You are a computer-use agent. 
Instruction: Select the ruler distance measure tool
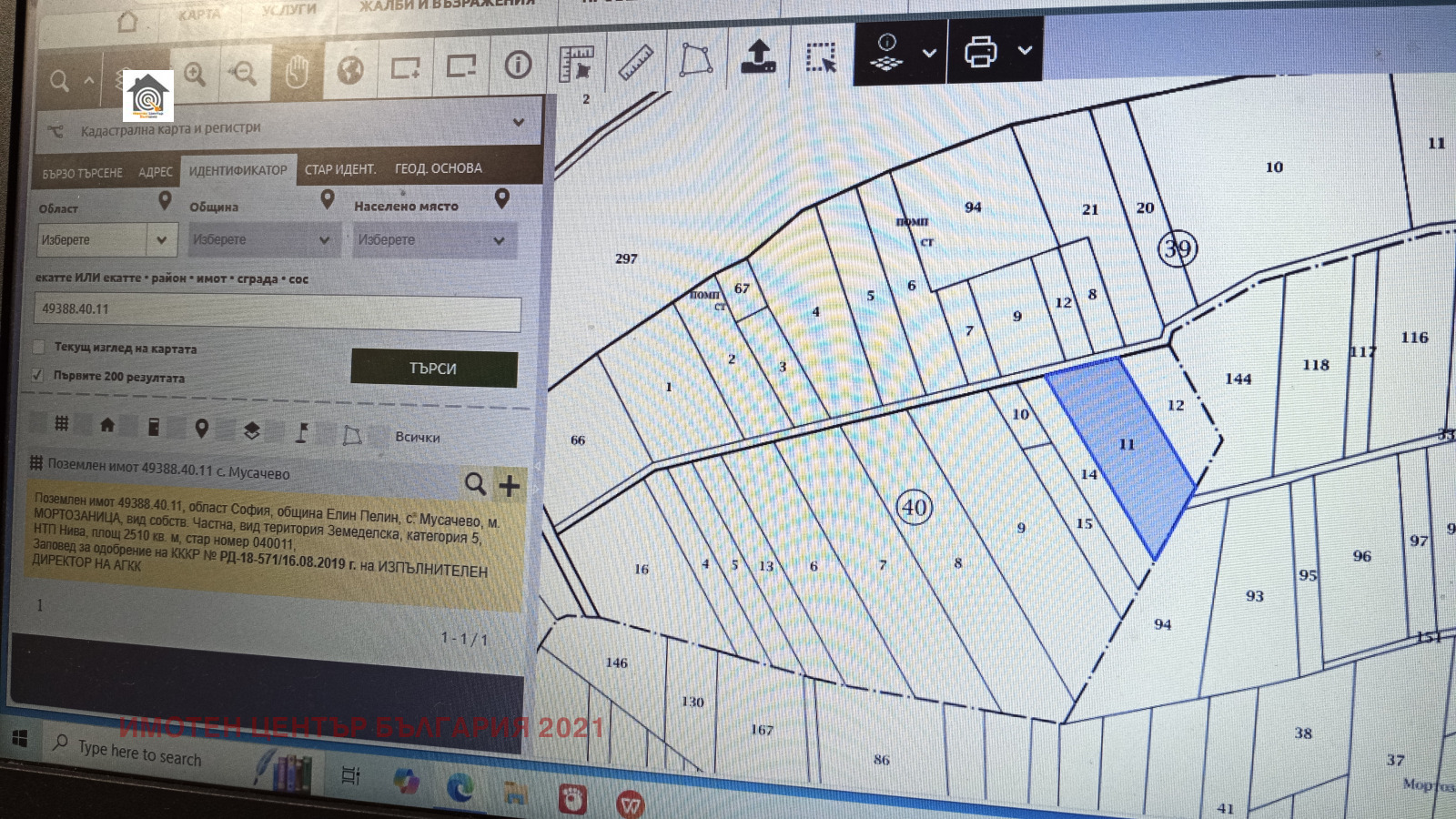636,63
